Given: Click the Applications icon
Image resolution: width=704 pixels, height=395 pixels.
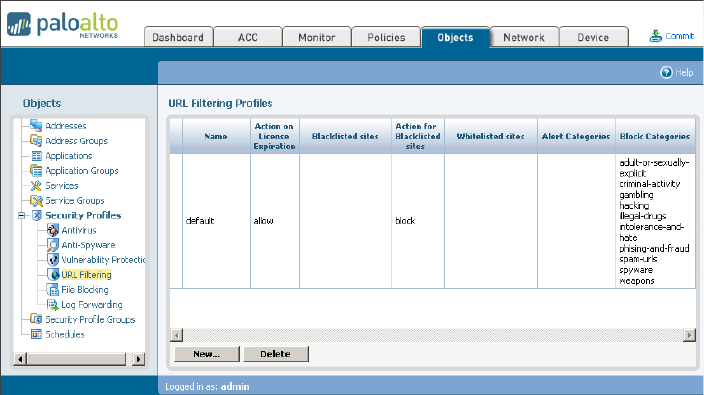Looking at the screenshot, I should [x=36, y=156].
